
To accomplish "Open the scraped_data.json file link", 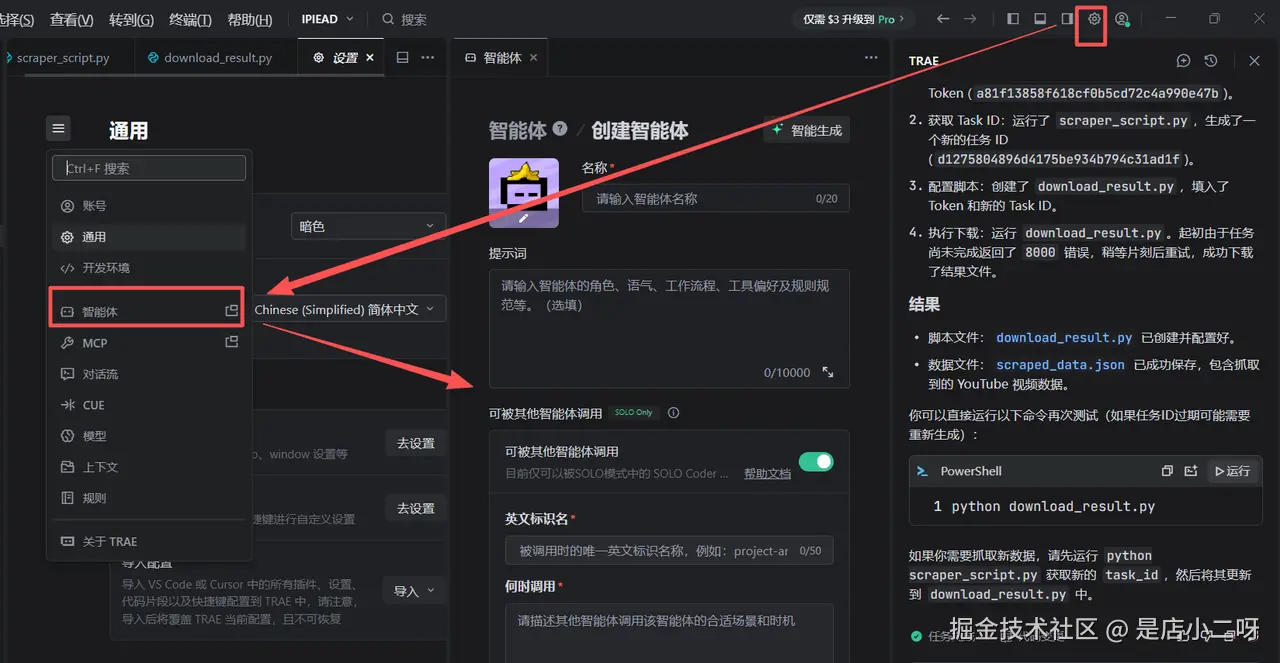I will pos(1060,365).
